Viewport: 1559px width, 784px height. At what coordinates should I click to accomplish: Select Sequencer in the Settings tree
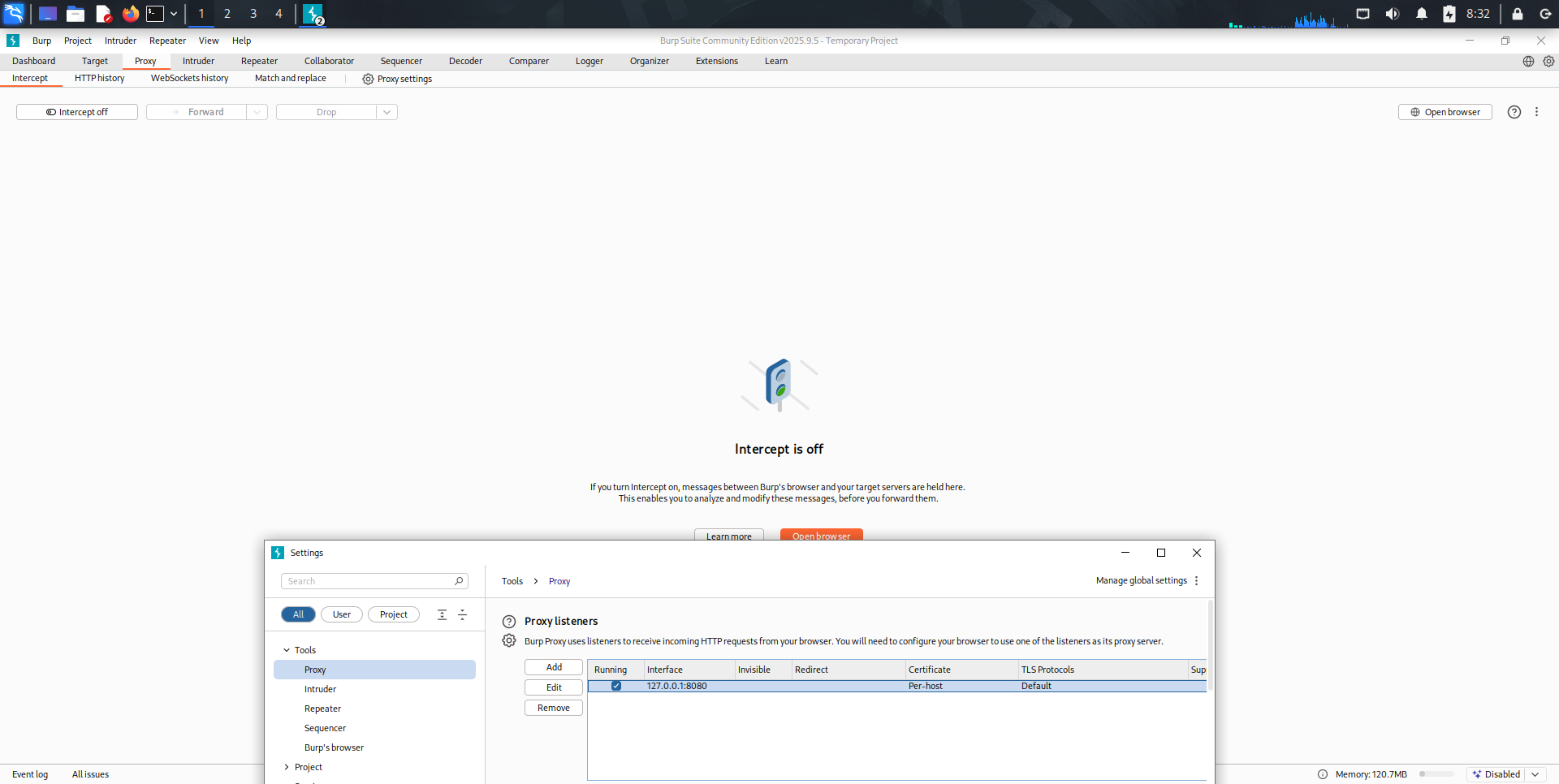coord(325,728)
